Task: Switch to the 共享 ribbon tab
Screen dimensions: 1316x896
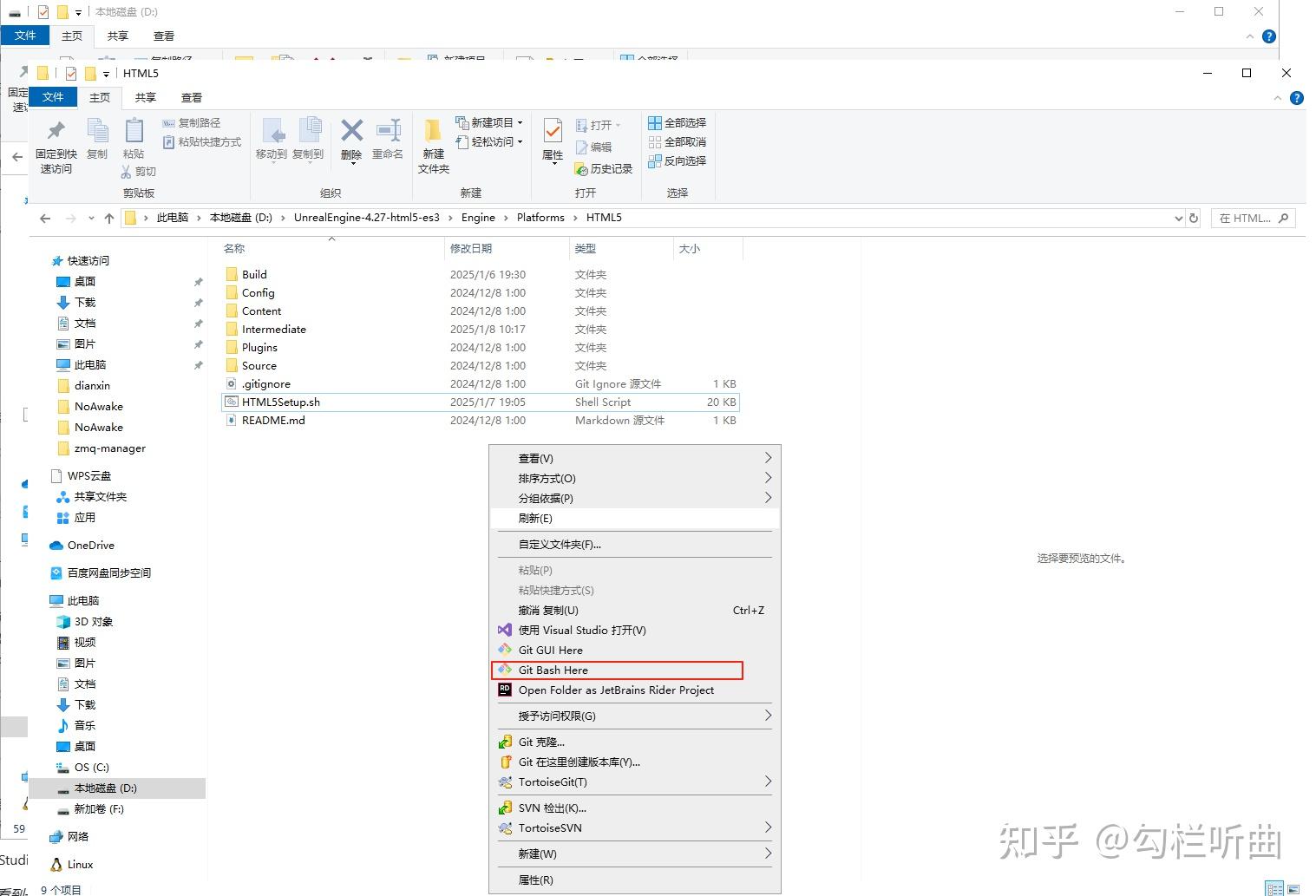Action: pyautogui.click(x=145, y=97)
